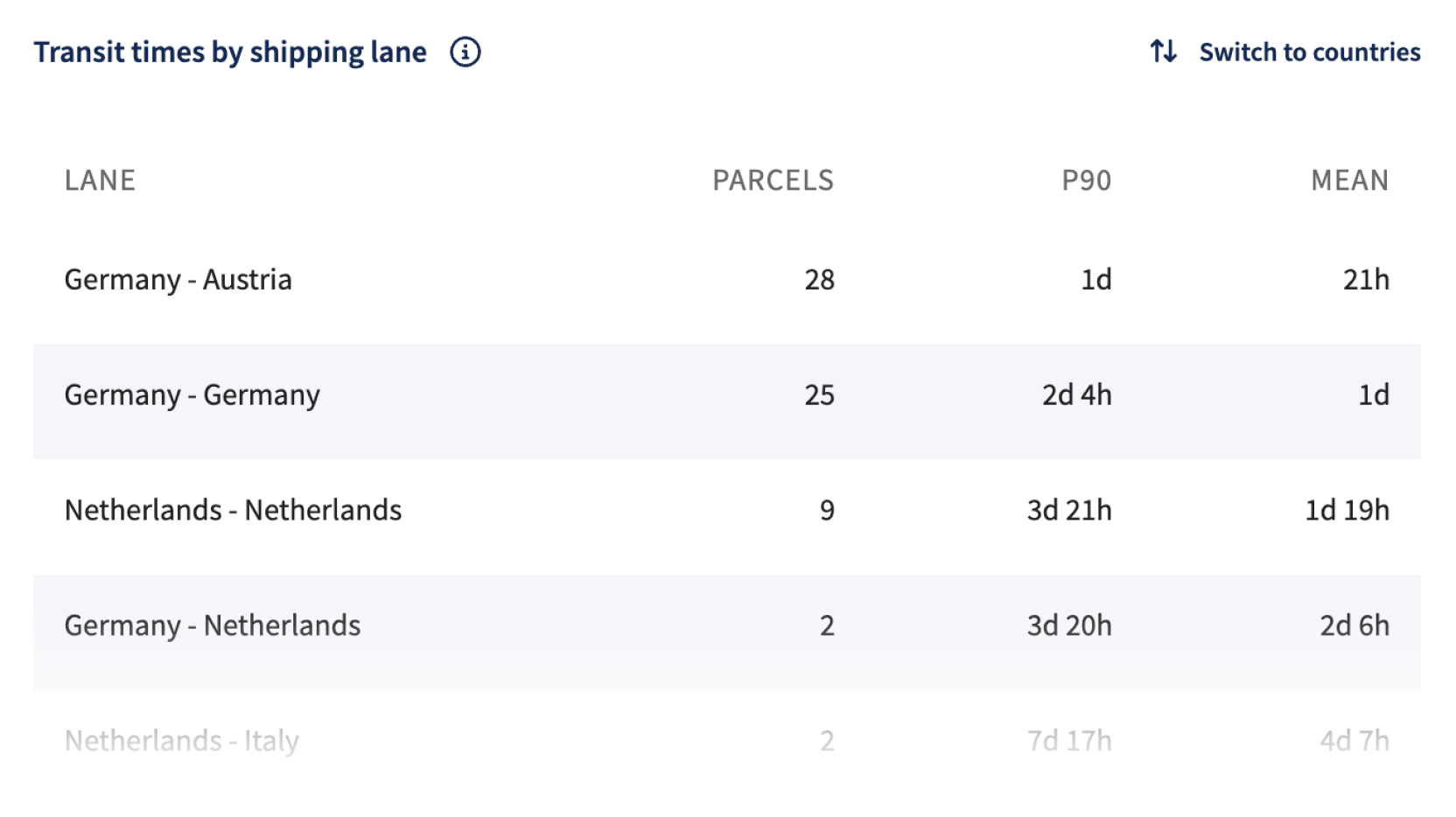The image size is (1456, 817).
Task: Sort by the MEAN column header
Action: pyautogui.click(x=1349, y=180)
